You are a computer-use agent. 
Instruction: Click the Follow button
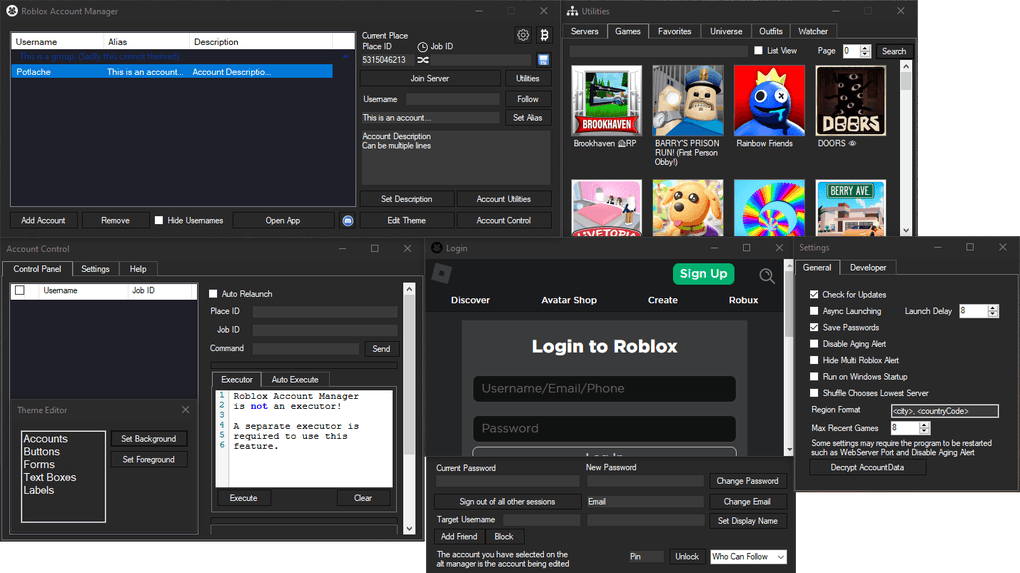pyautogui.click(x=528, y=100)
